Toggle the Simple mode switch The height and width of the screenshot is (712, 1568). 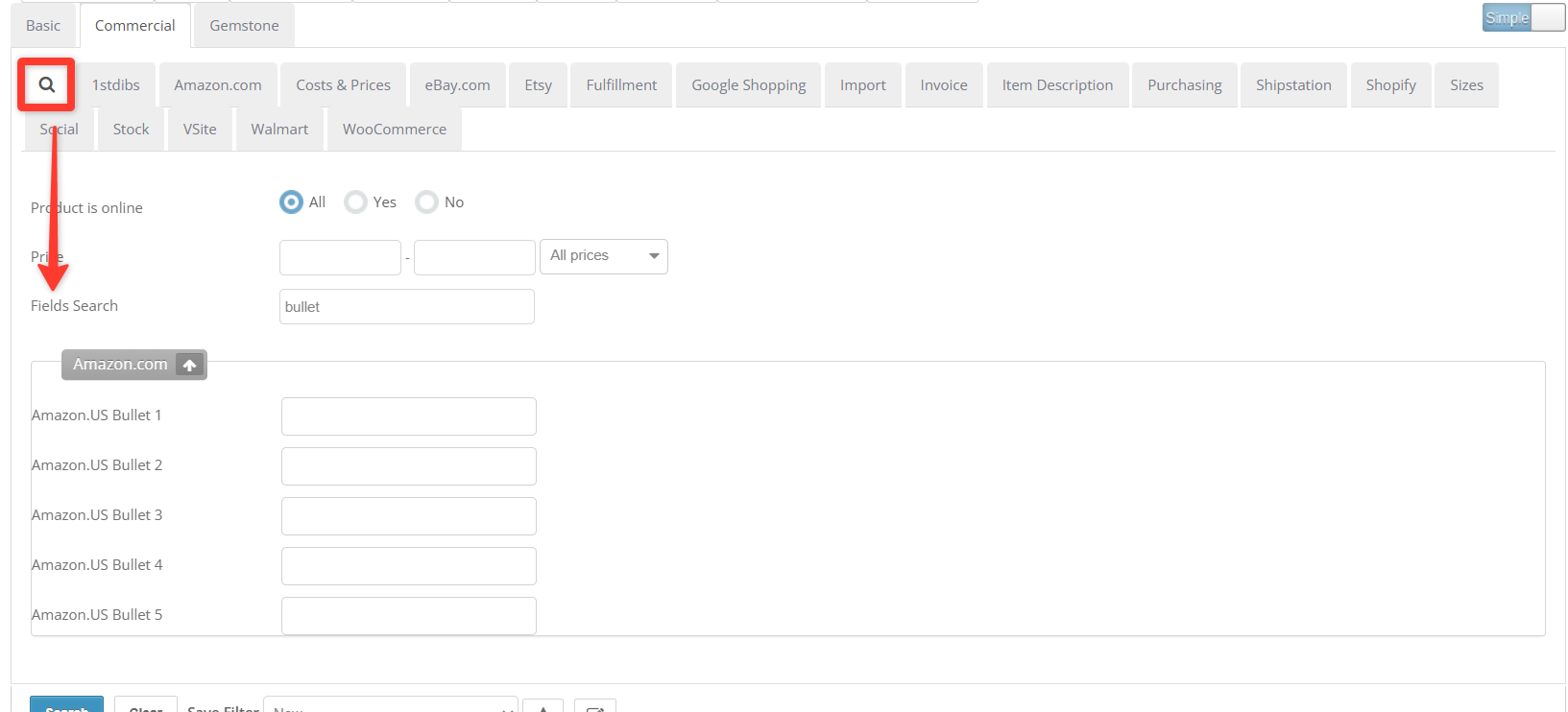click(x=1524, y=17)
